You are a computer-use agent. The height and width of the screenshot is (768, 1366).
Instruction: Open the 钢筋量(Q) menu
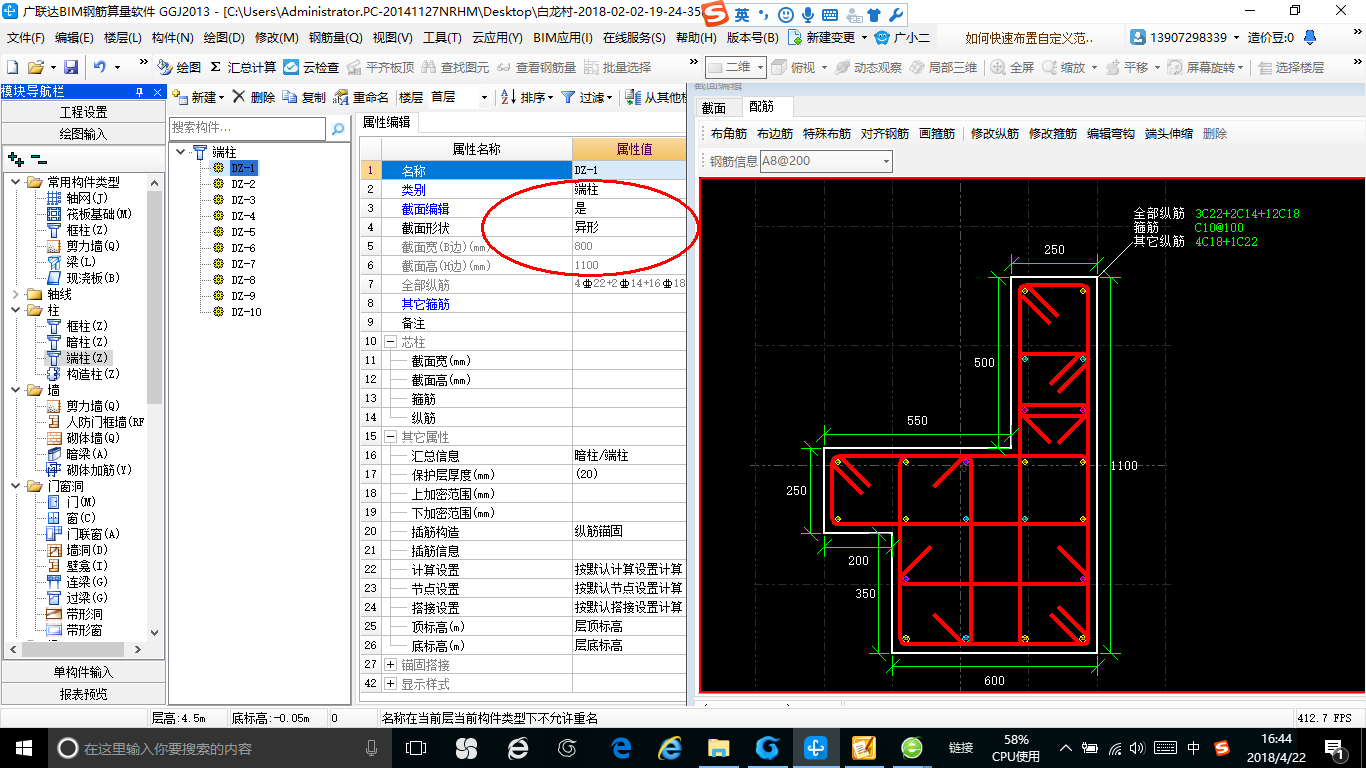335,38
